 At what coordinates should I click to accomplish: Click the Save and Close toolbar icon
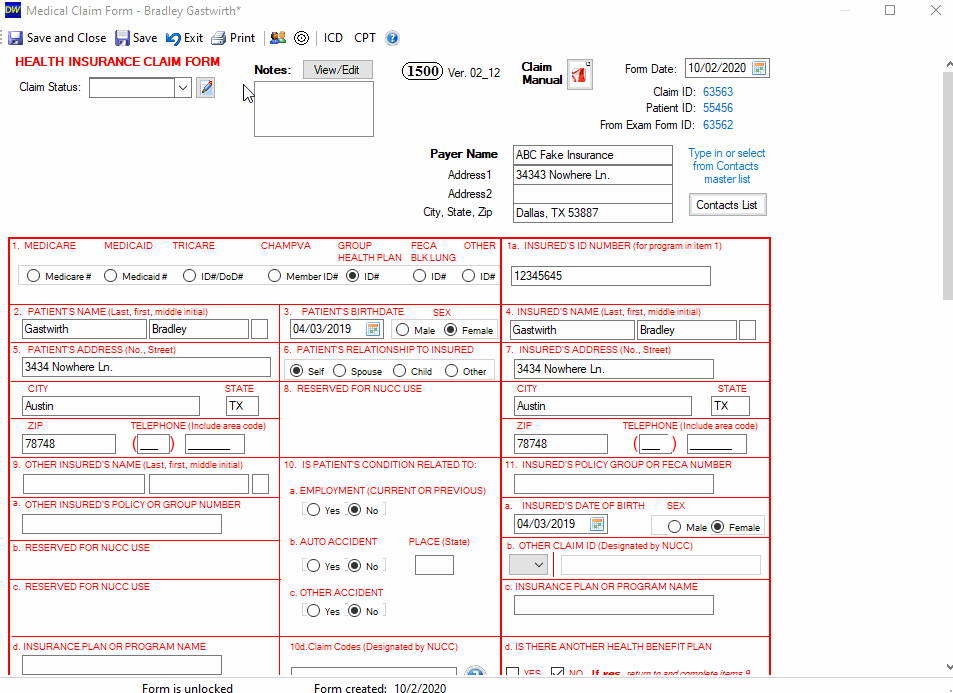point(15,38)
